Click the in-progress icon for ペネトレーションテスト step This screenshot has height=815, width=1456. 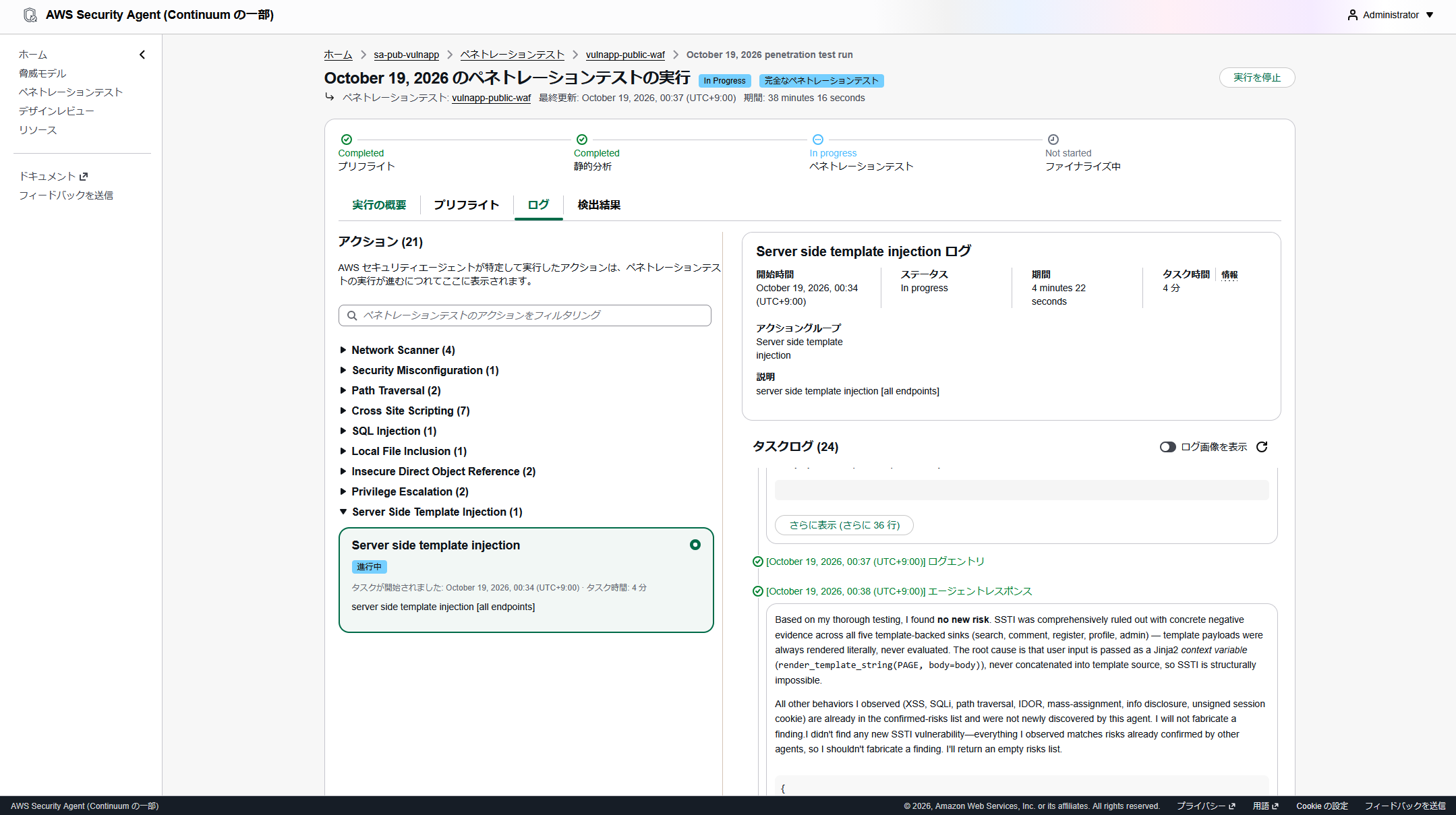pos(818,140)
